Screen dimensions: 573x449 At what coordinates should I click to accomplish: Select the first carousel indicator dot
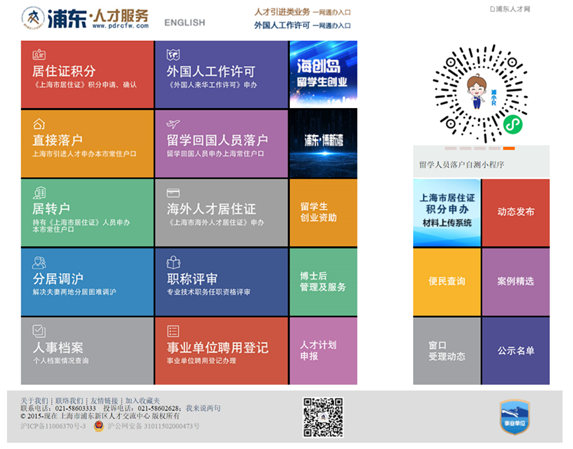pyautogui.click(x=451, y=148)
